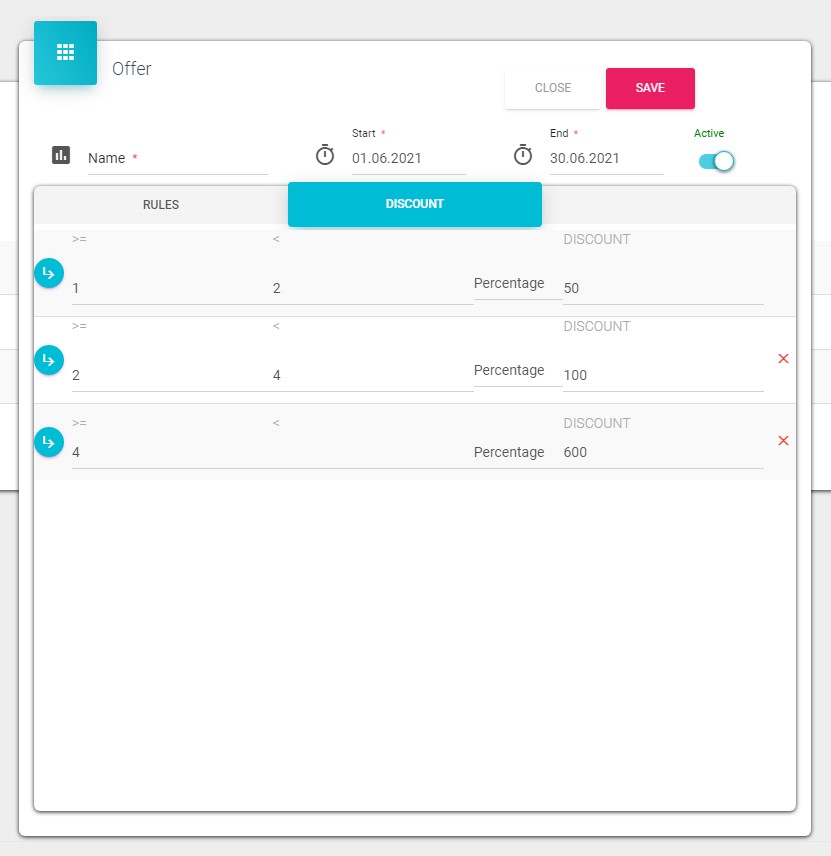Delete the discount row with value 100
831x856 pixels.
coord(783,358)
